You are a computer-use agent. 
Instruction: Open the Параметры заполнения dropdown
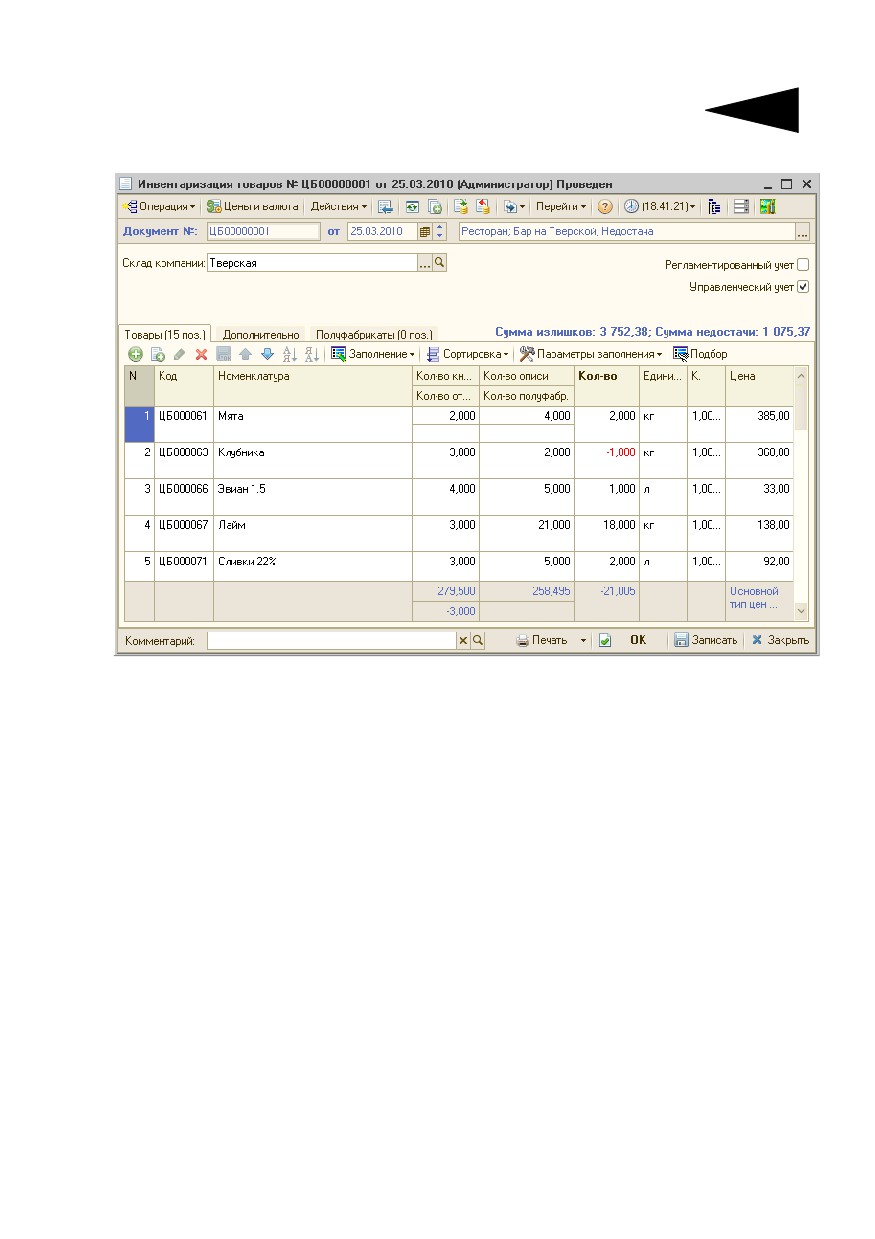[591, 354]
